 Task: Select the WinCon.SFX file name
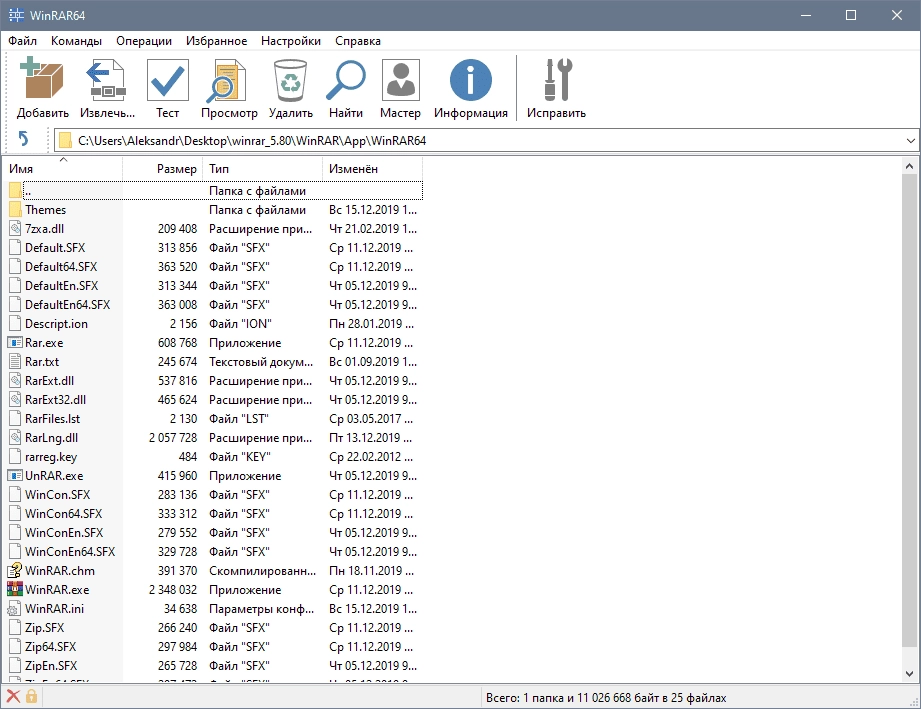(58, 495)
